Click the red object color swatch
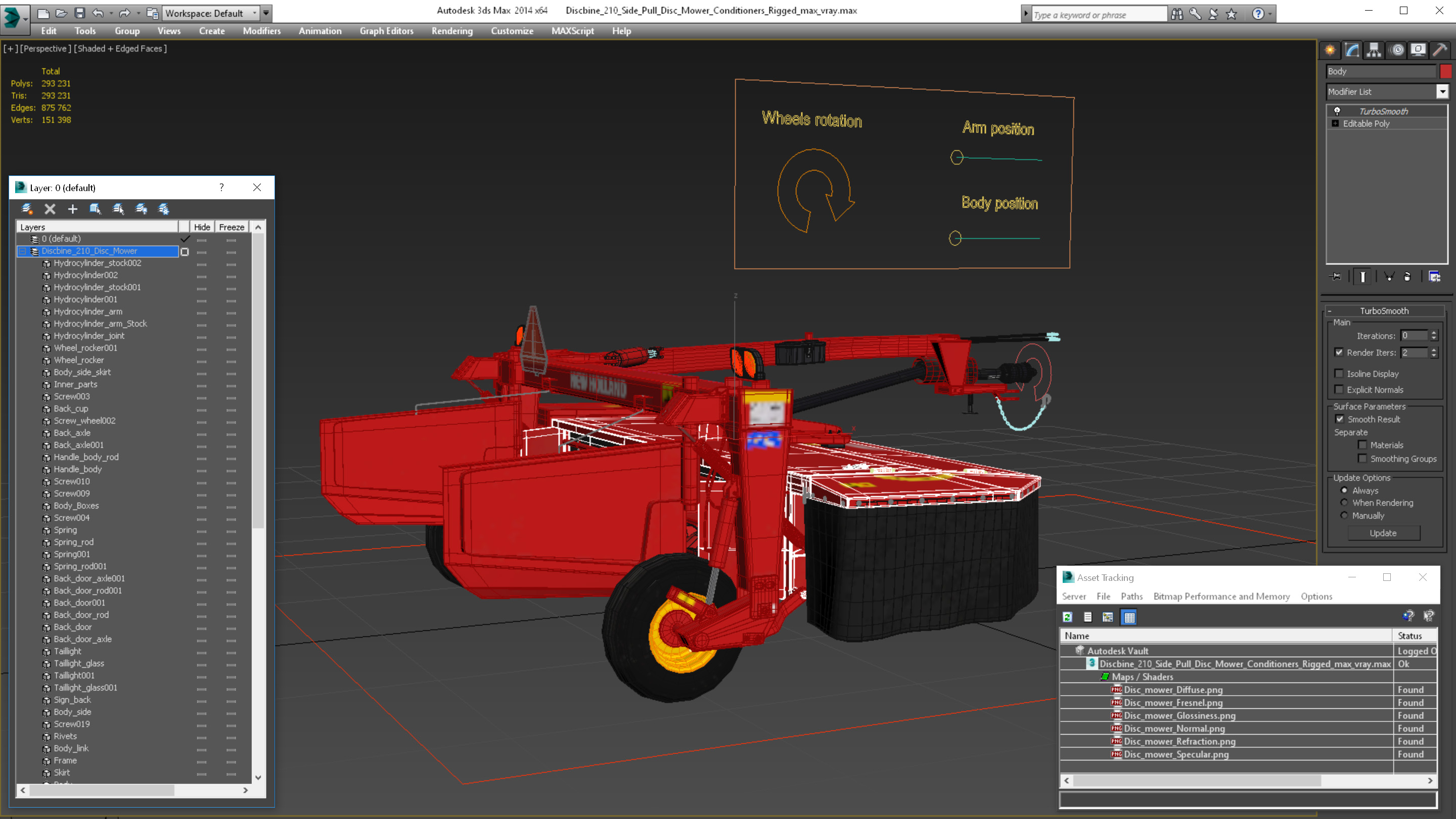The width and height of the screenshot is (1456, 819). tap(1445, 71)
